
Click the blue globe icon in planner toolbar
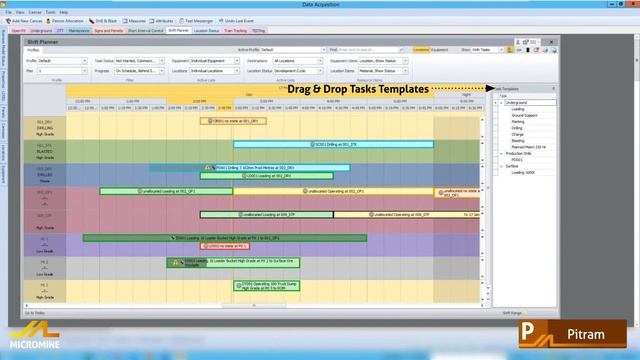tap(554, 50)
